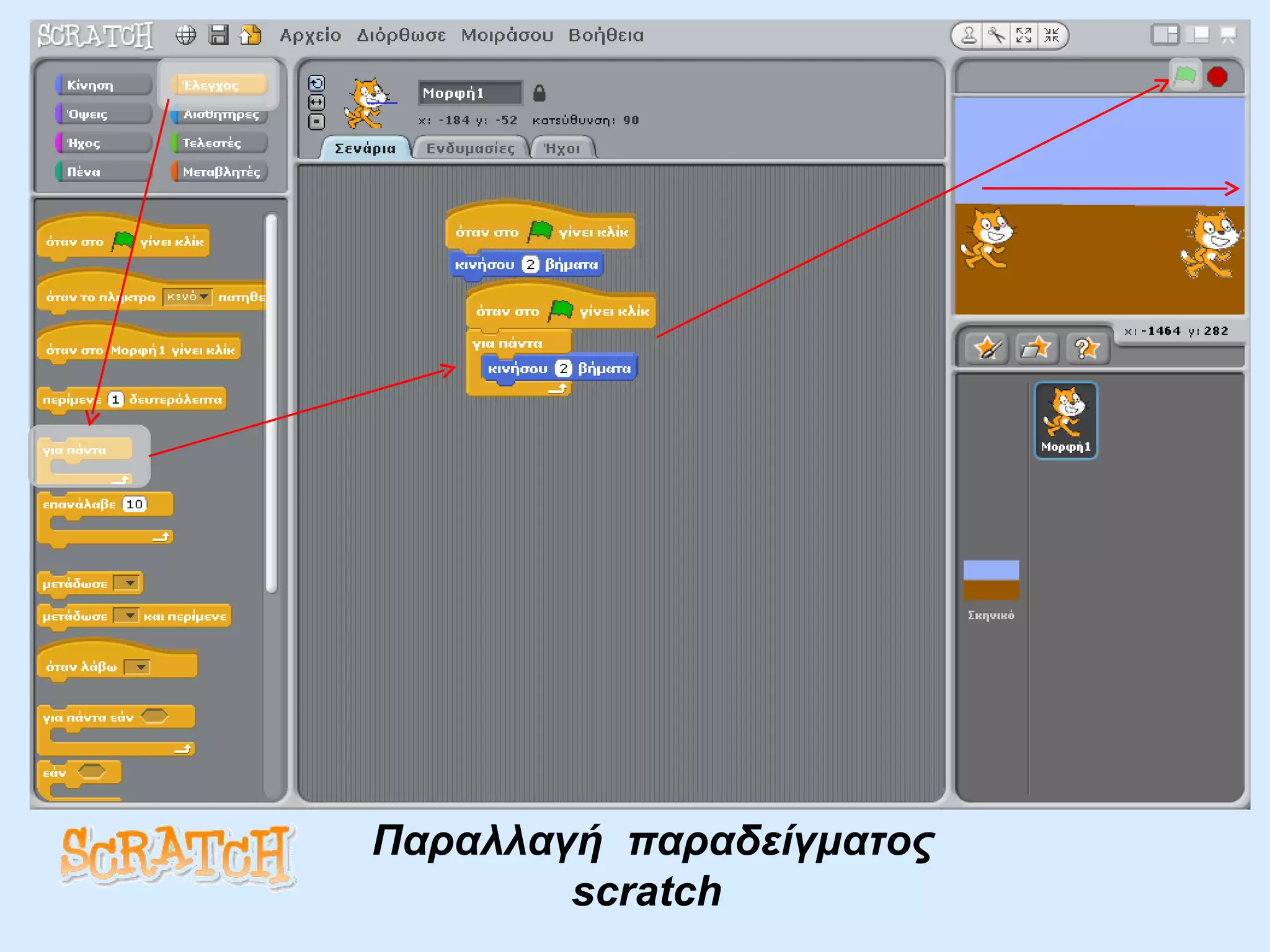
Task: Get a surprise sprite icon
Action: 1086,348
